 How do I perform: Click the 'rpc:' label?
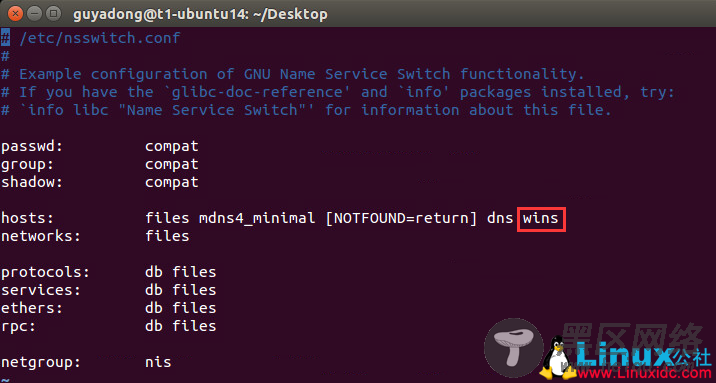pos(18,326)
